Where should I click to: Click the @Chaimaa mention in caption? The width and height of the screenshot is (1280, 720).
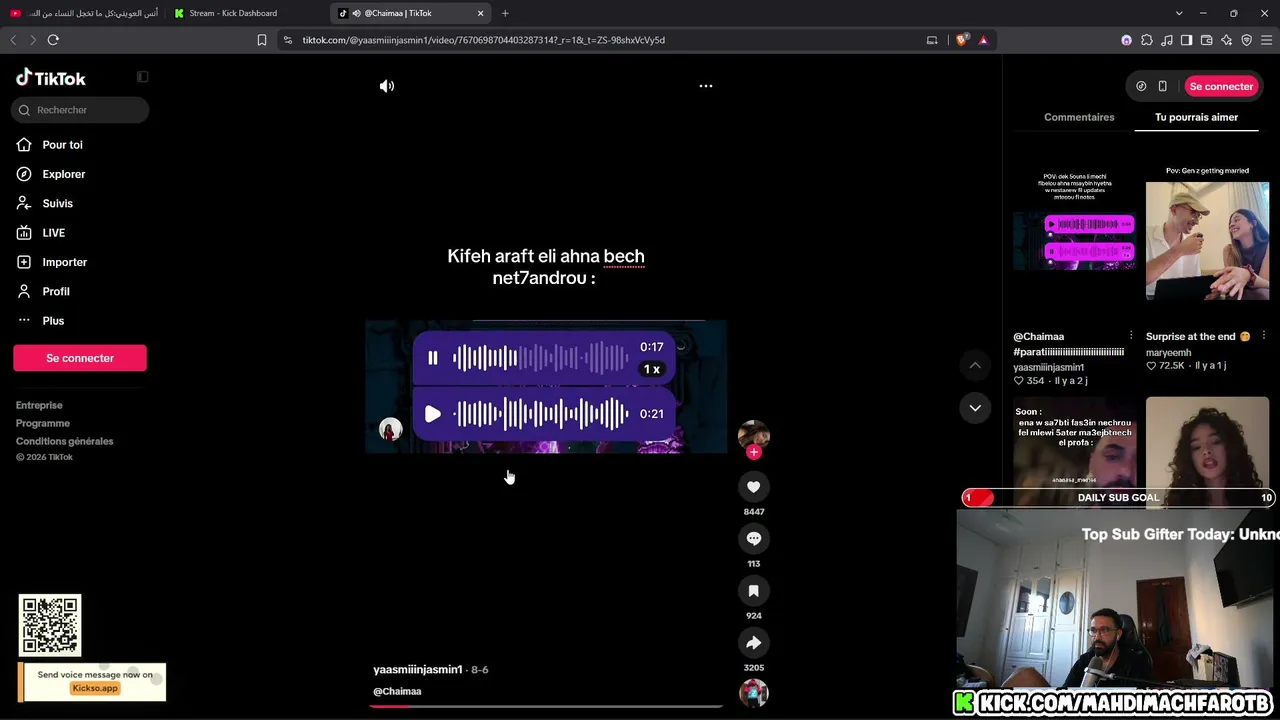[x=397, y=691]
